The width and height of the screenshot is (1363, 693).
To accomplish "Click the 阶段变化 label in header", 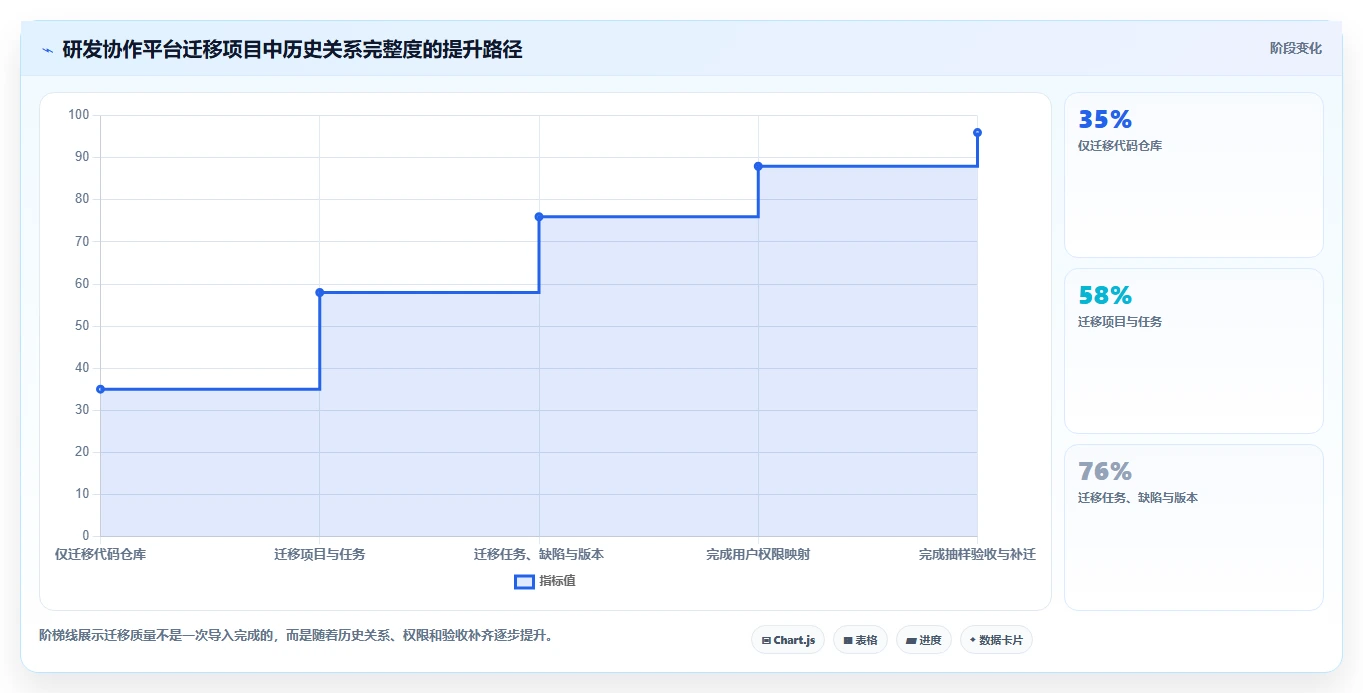I will pos(1296,48).
